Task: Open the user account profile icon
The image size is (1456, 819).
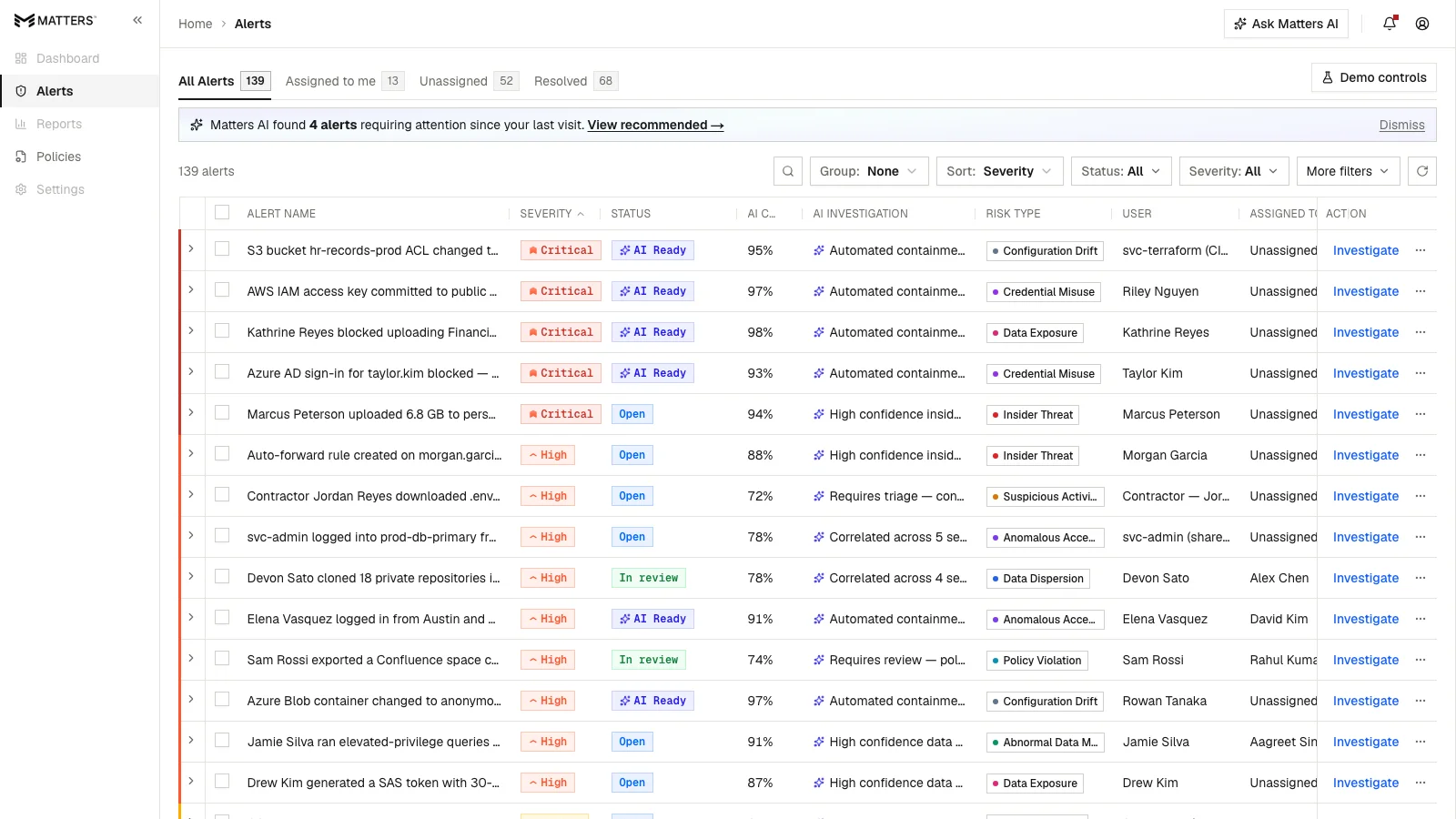Action: pyautogui.click(x=1422, y=24)
